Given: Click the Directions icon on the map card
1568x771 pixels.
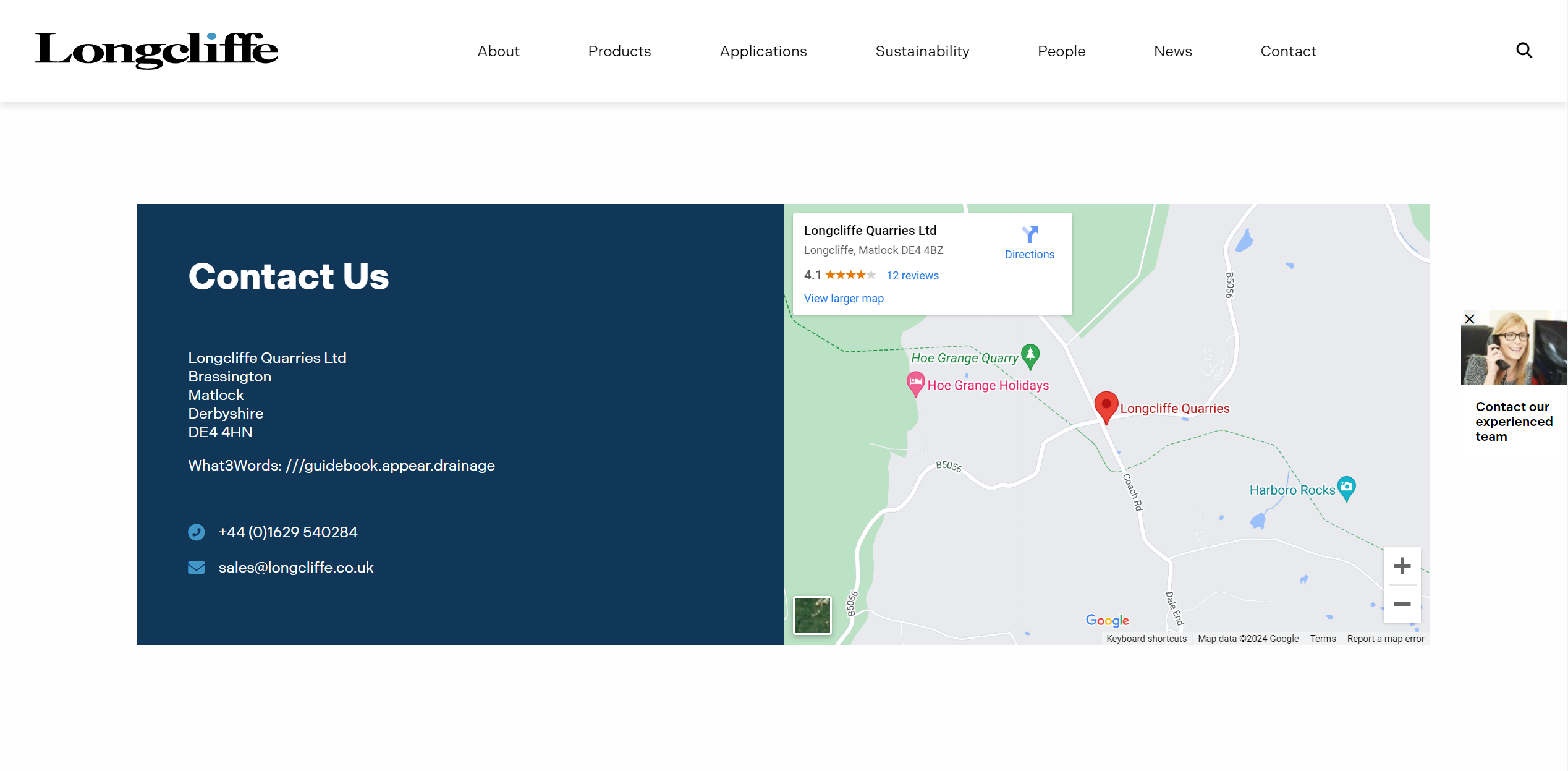Looking at the screenshot, I should [1029, 236].
